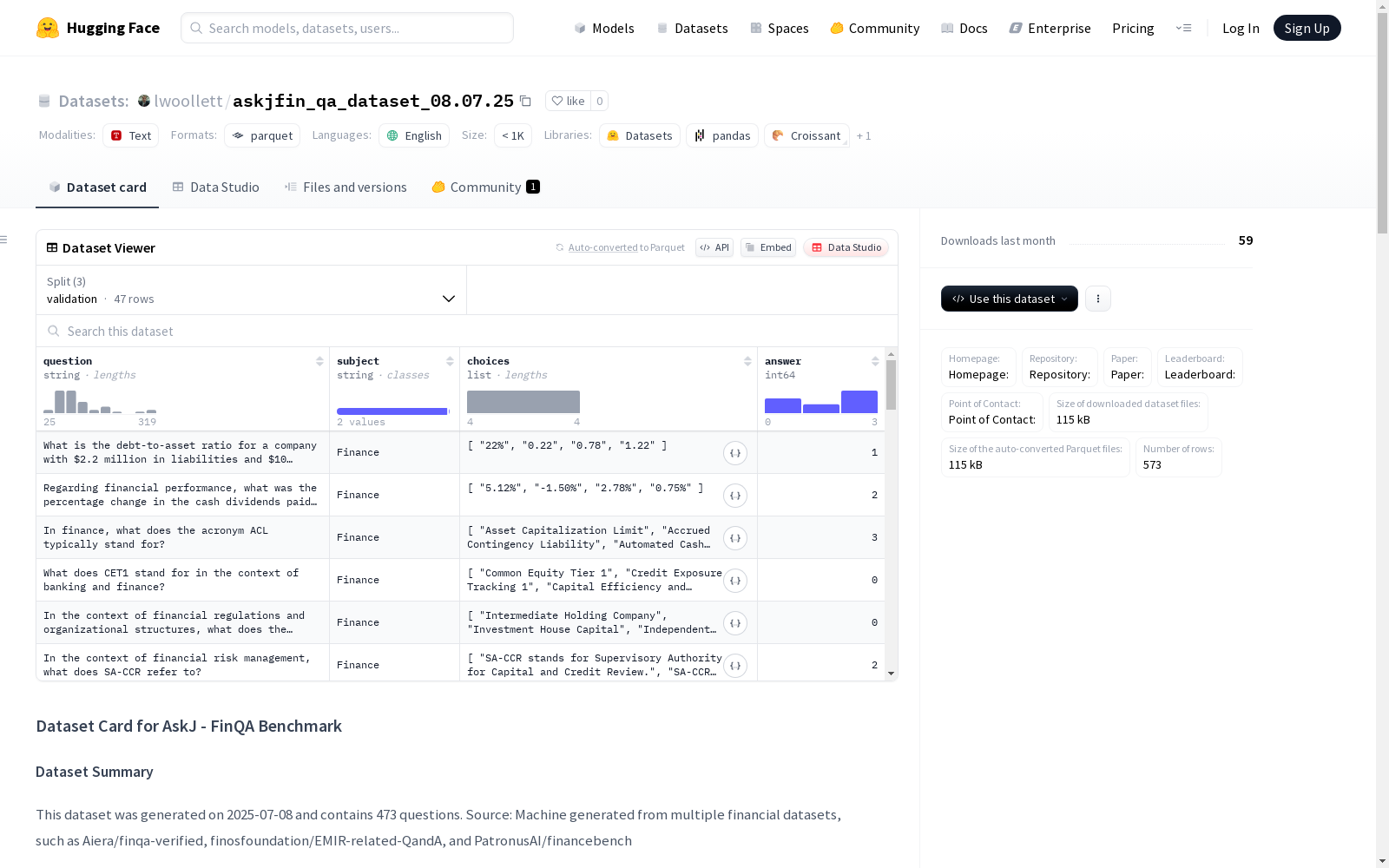Expand choices JSON in the ACL acronym row
The image size is (1389, 868).
[x=735, y=538]
